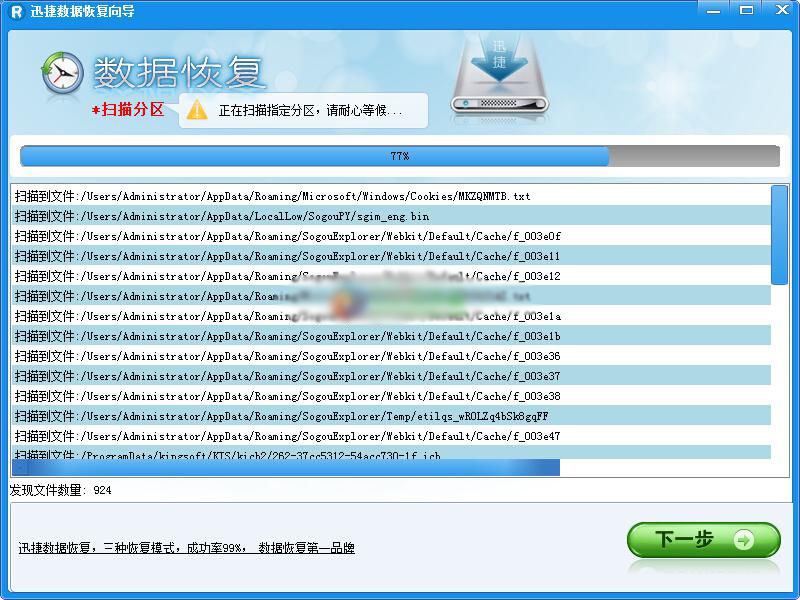Click the yellow warning triangle icon
Viewport: 800px width, 600px height.
click(x=197, y=110)
